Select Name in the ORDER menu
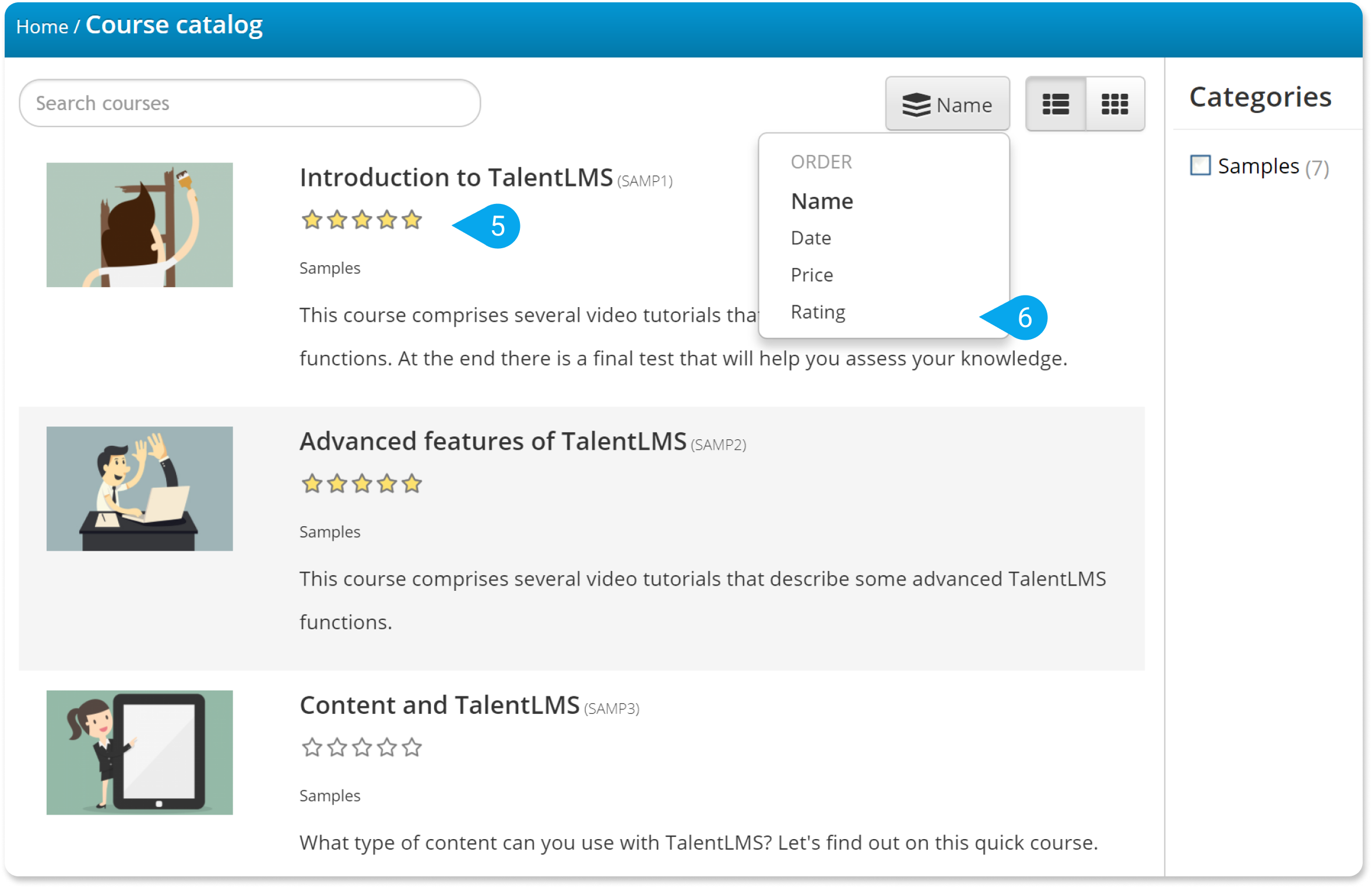The width and height of the screenshot is (1372, 888). [822, 201]
